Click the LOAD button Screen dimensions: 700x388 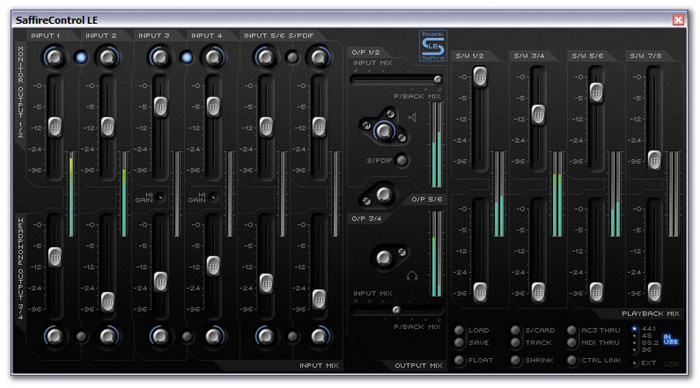pos(458,330)
